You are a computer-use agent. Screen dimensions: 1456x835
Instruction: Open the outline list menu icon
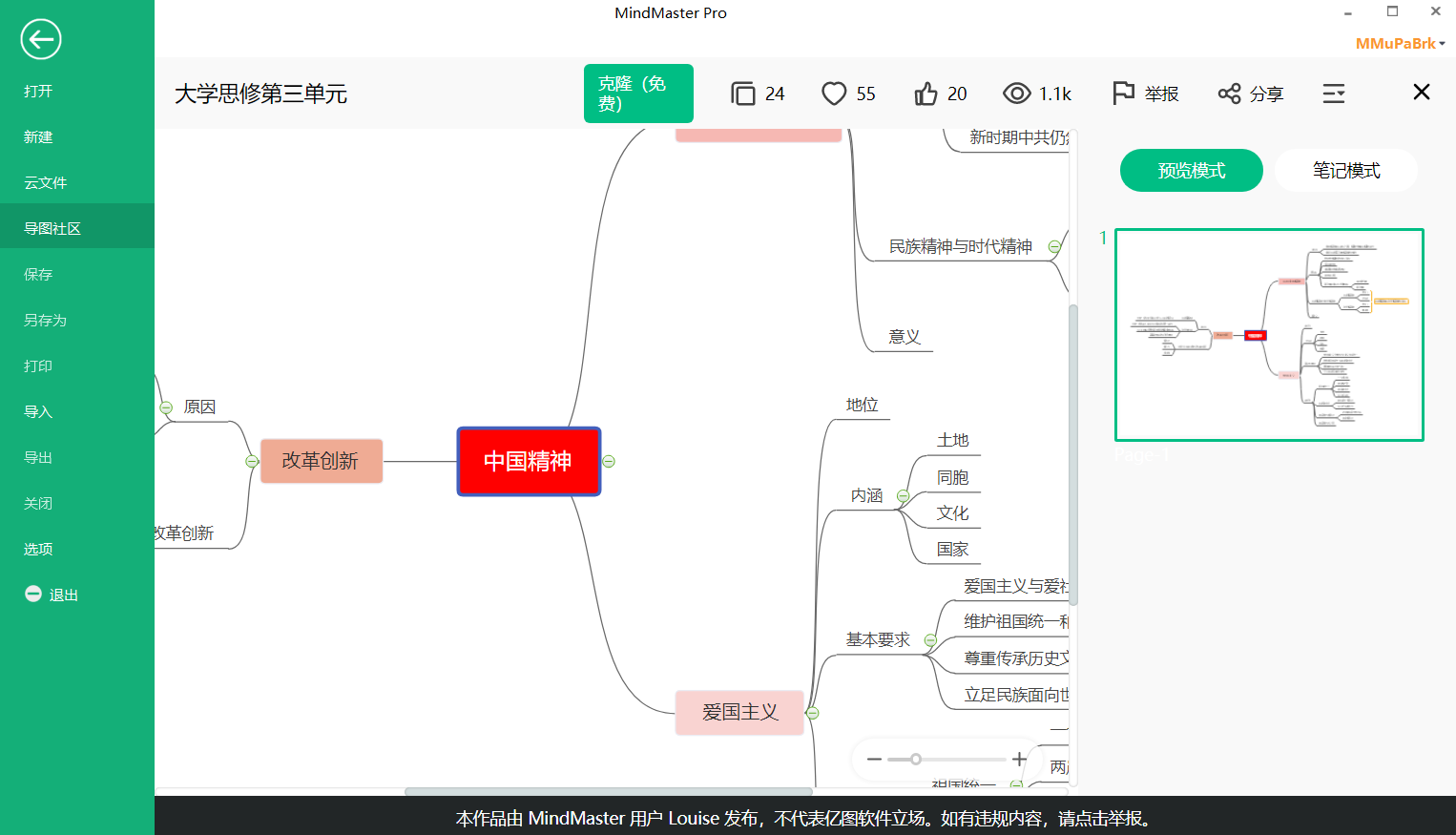[1334, 94]
